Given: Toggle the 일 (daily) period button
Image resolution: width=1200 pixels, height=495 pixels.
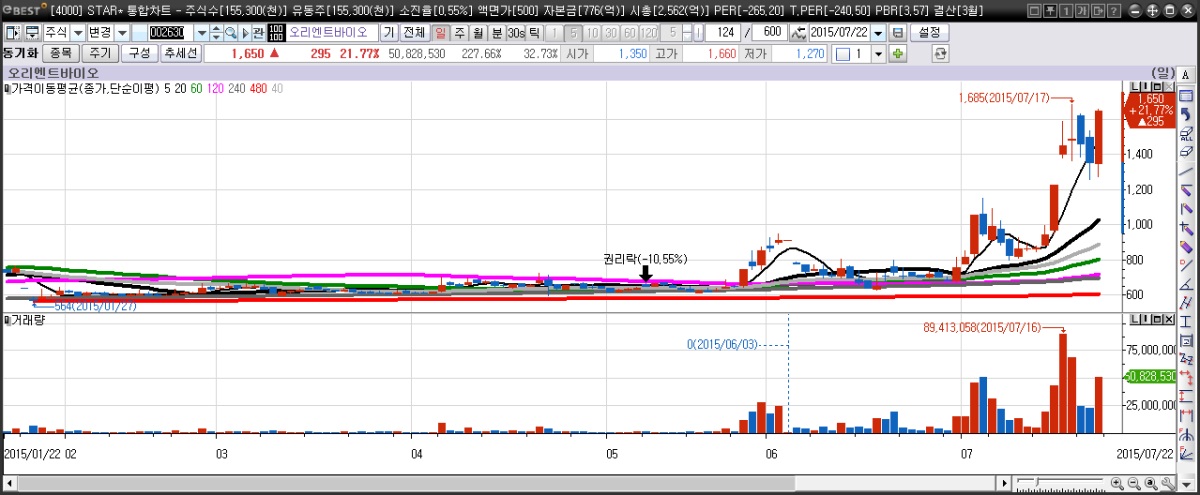Looking at the screenshot, I should (x=441, y=33).
